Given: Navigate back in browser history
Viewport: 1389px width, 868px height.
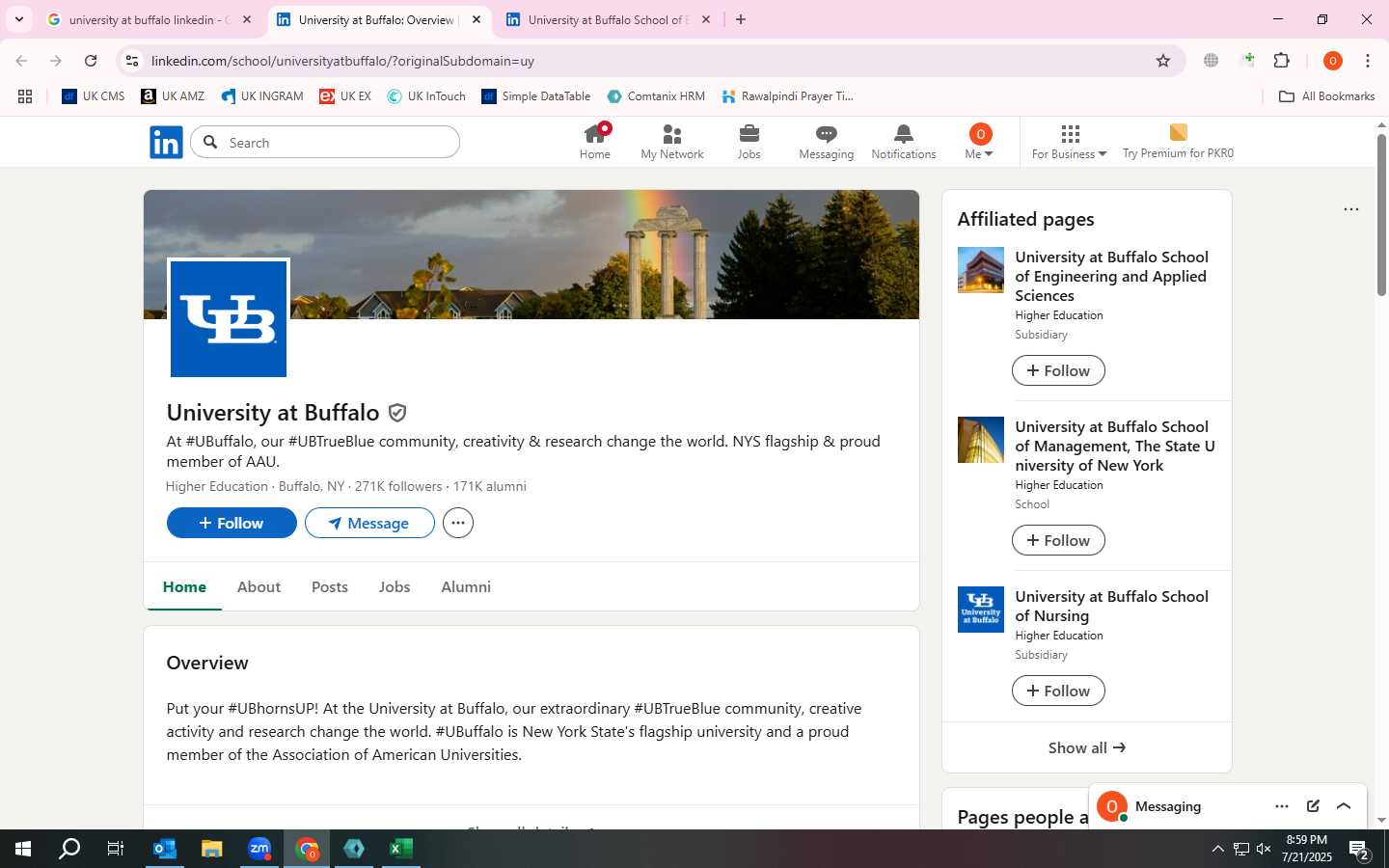Looking at the screenshot, I should 21,61.
